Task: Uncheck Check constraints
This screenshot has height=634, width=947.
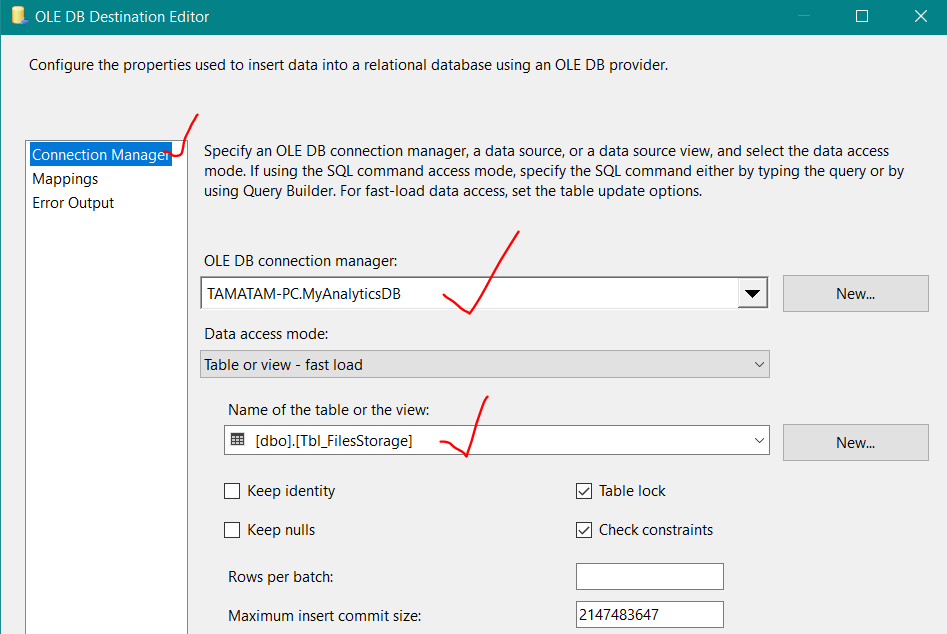Action: (584, 530)
